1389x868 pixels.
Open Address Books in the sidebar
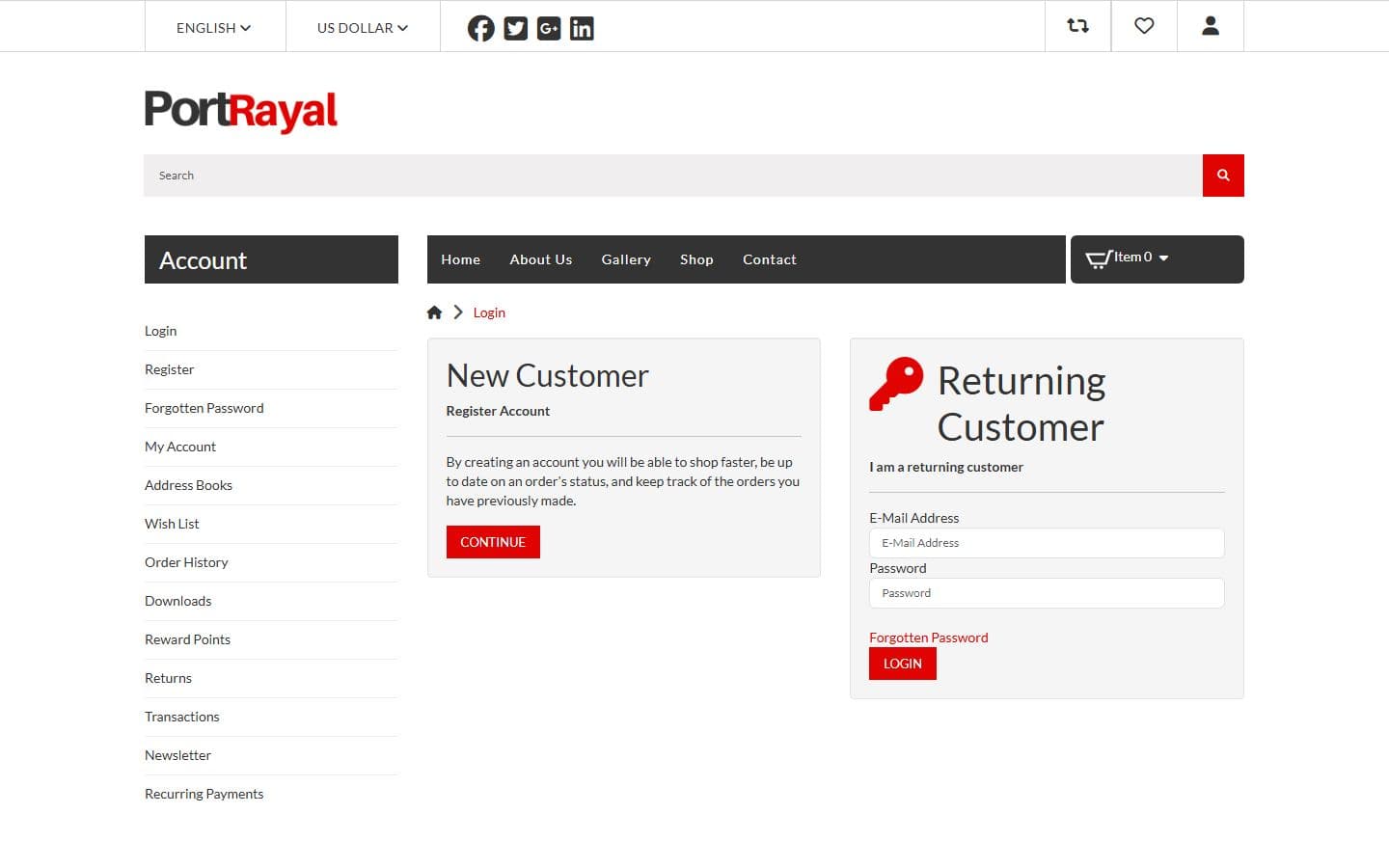tap(189, 485)
